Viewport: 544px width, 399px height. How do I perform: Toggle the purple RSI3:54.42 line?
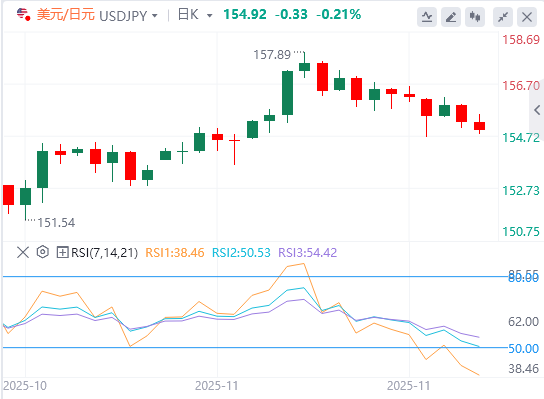coord(307,253)
